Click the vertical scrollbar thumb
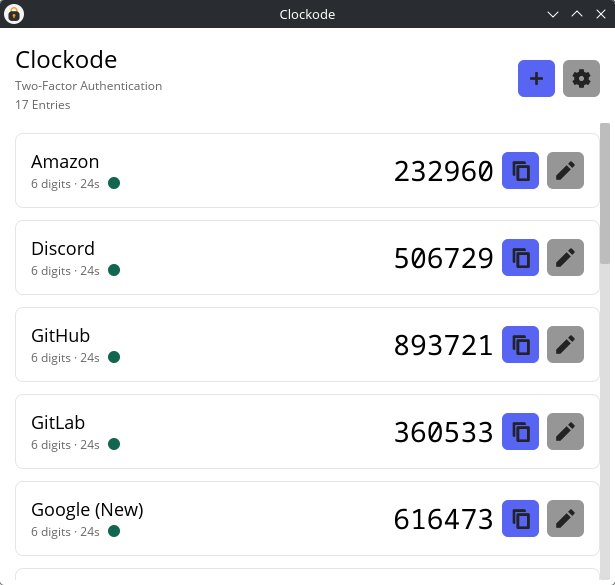This screenshot has width=615, height=585. 605,193
